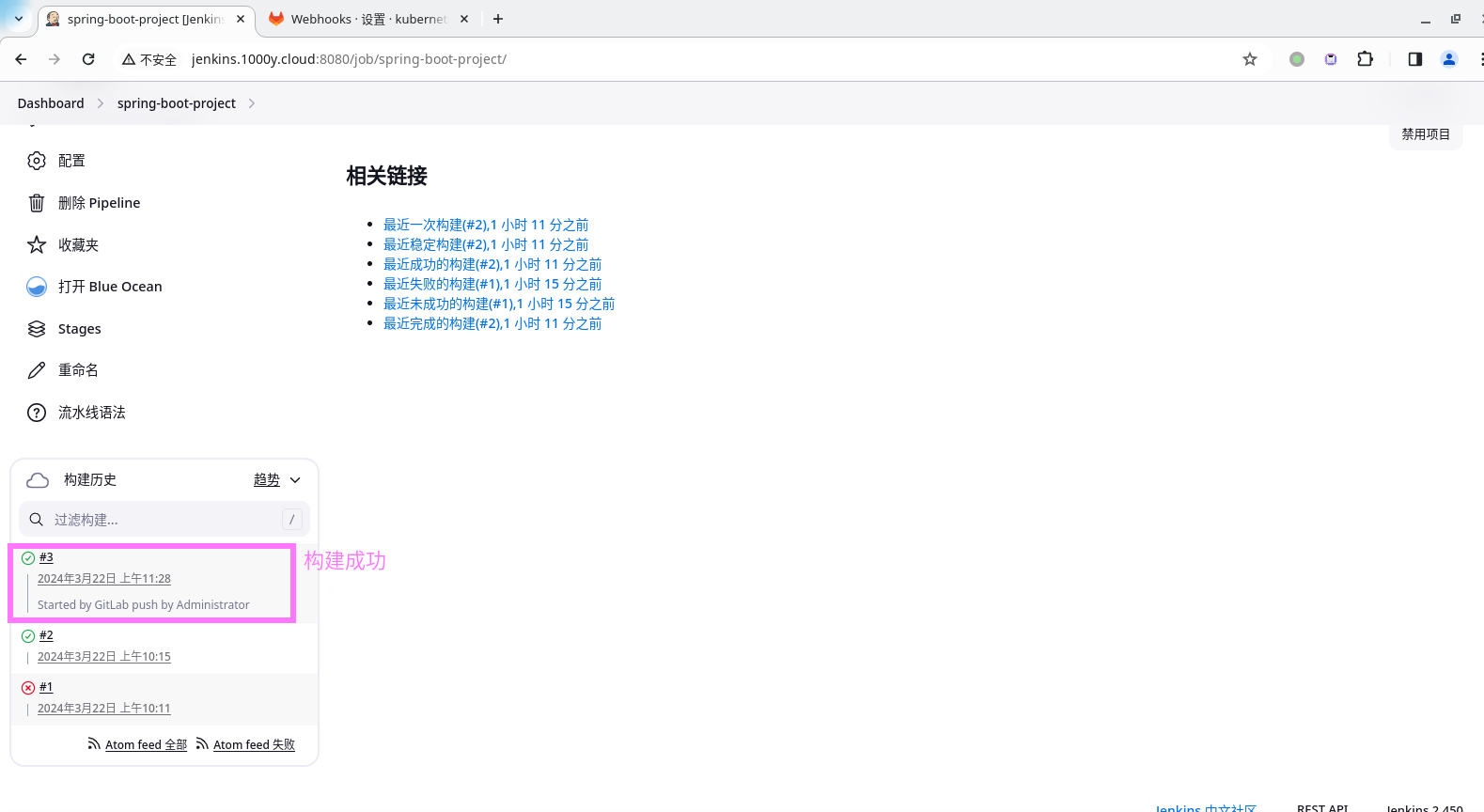Click the purple extension icon in toolbar
Viewport: 1484px width, 812px height.
[1331, 59]
